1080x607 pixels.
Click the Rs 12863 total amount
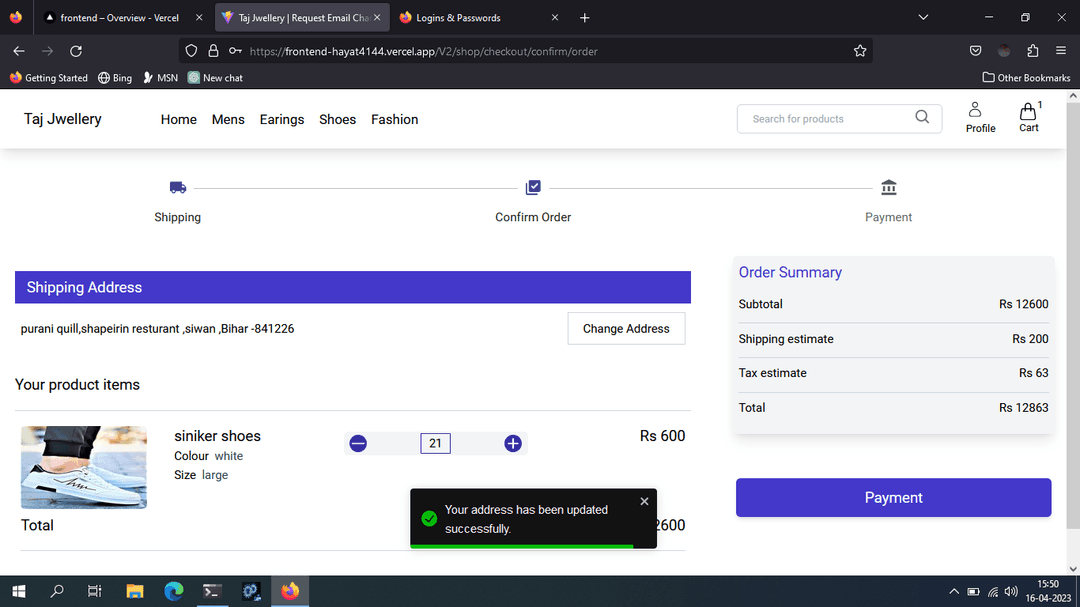click(x=1024, y=408)
